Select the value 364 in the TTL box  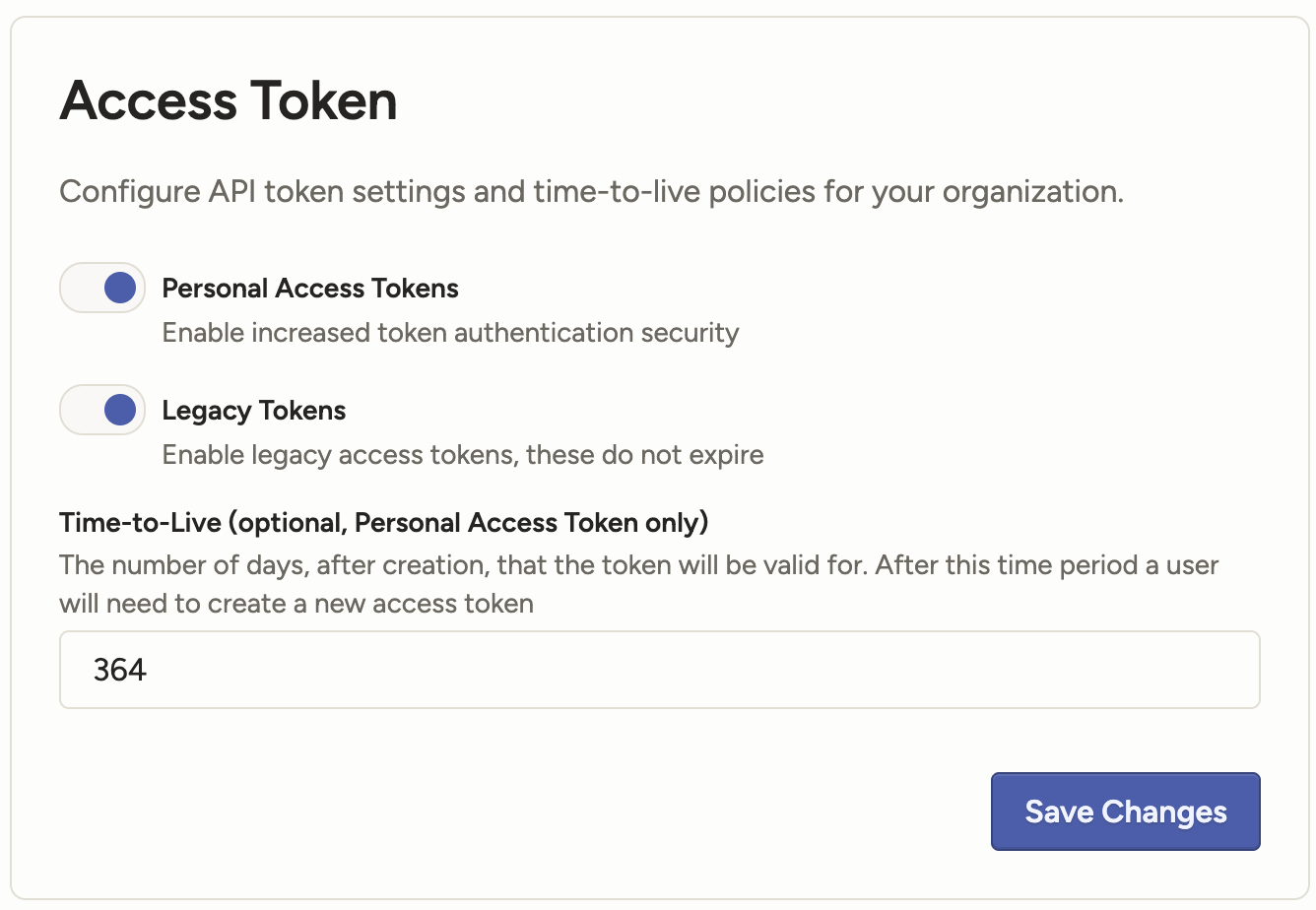(118, 669)
